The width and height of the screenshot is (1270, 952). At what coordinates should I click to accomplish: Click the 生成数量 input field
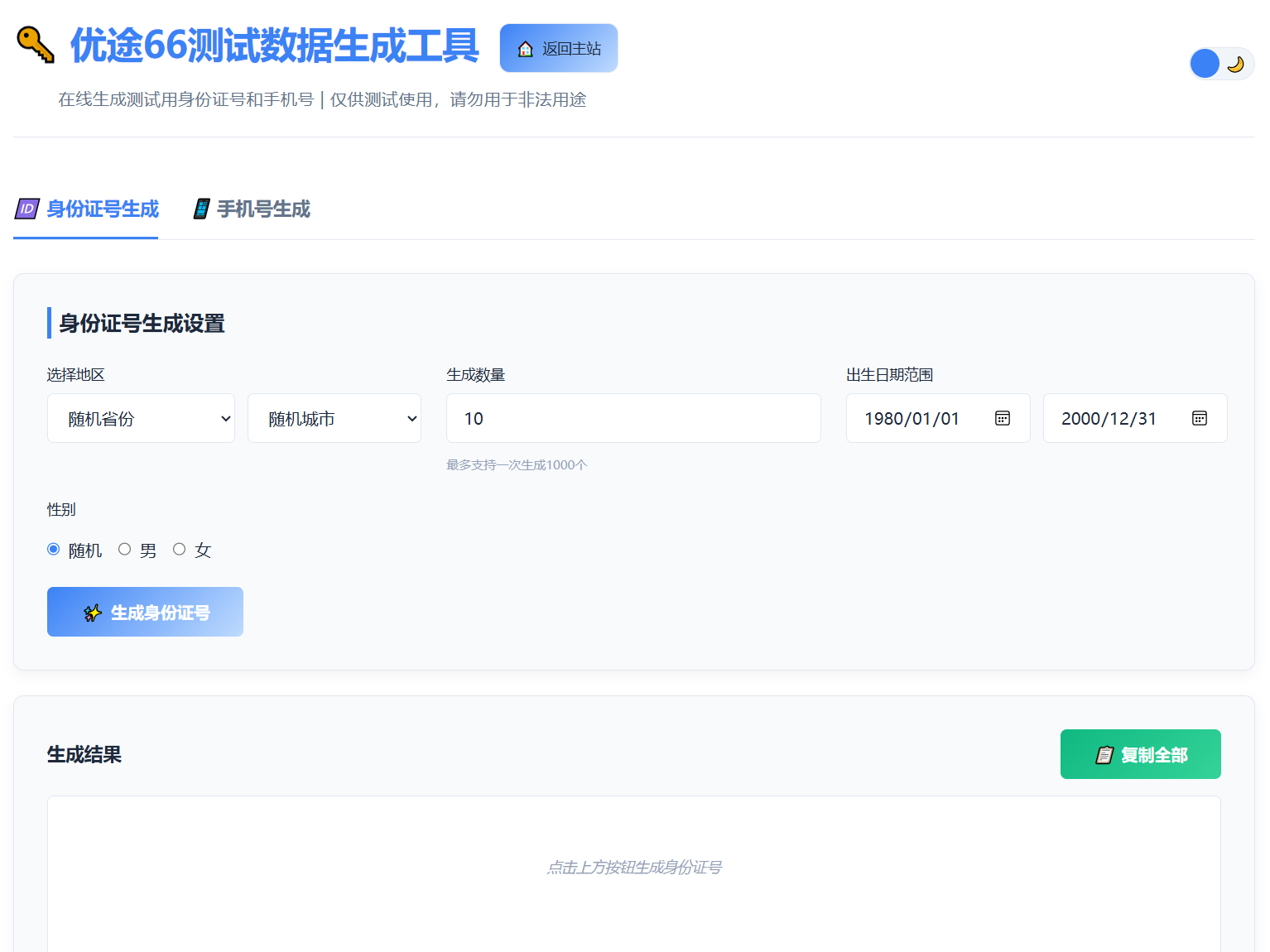click(x=633, y=418)
